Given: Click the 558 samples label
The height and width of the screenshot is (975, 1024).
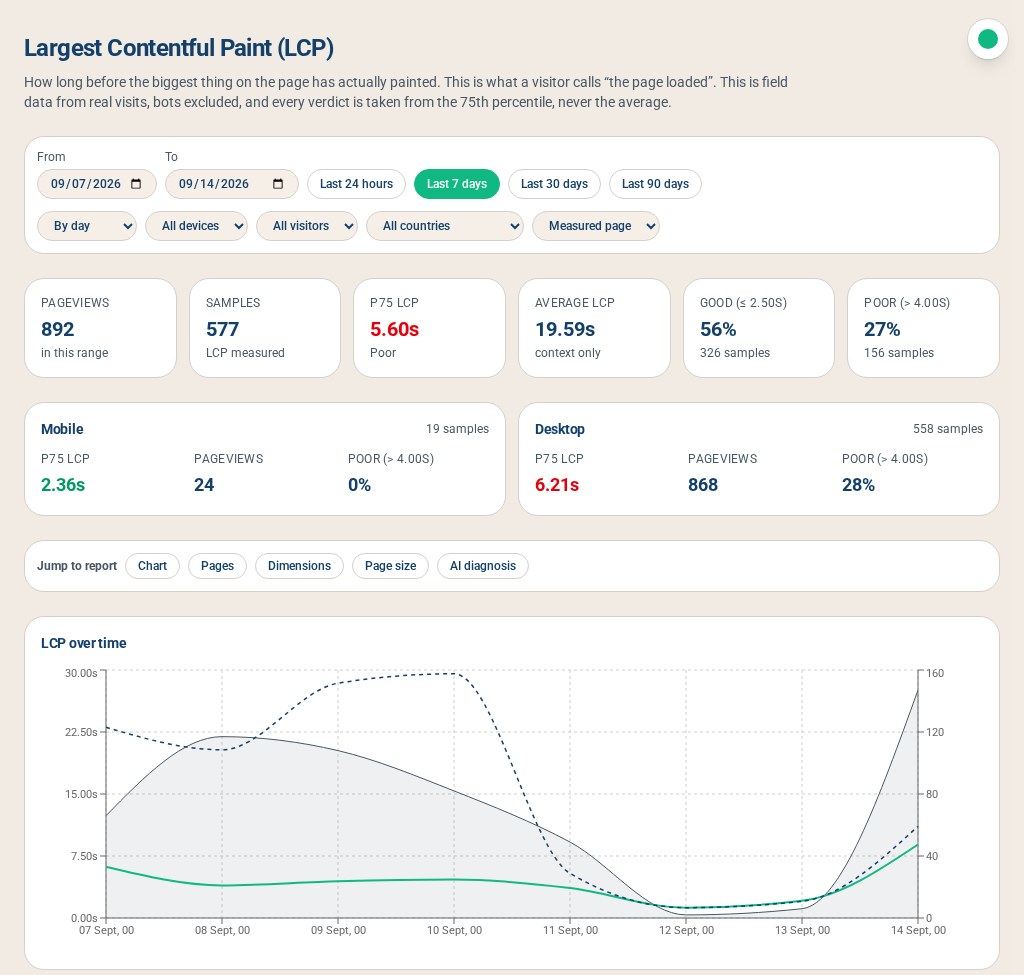Looking at the screenshot, I should point(948,429).
